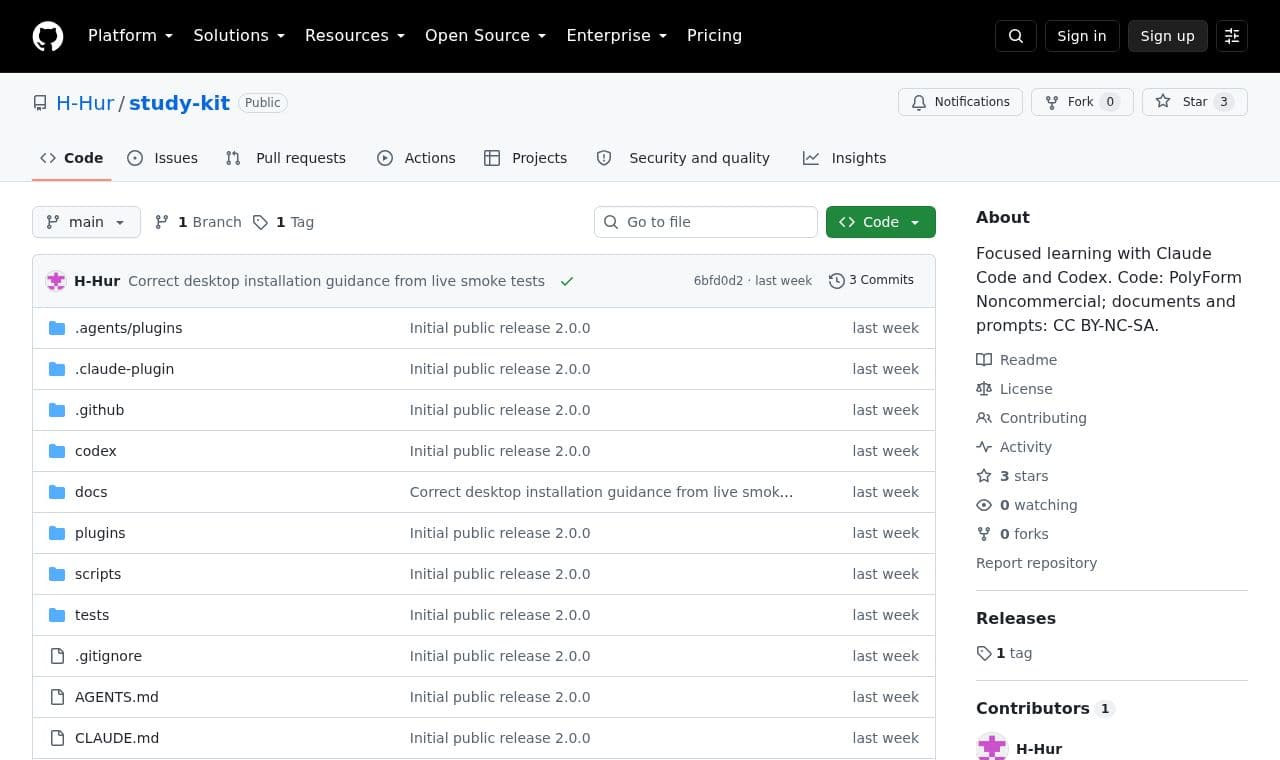1280x760 pixels.
Task: Click the GitHub logo icon
Action: [48, 36]
